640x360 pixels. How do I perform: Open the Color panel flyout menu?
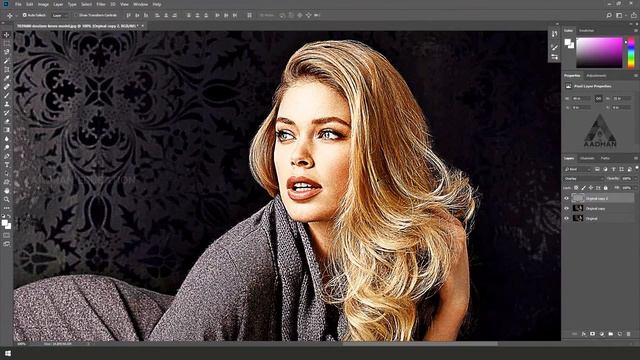click(636, 31)
